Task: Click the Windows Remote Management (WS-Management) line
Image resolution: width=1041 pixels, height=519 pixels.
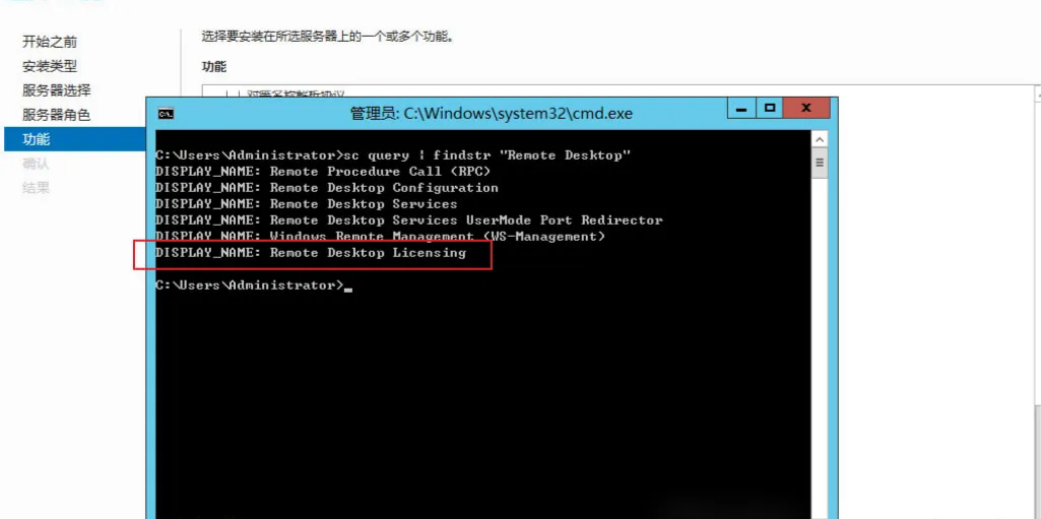Action: pos(380,236)
